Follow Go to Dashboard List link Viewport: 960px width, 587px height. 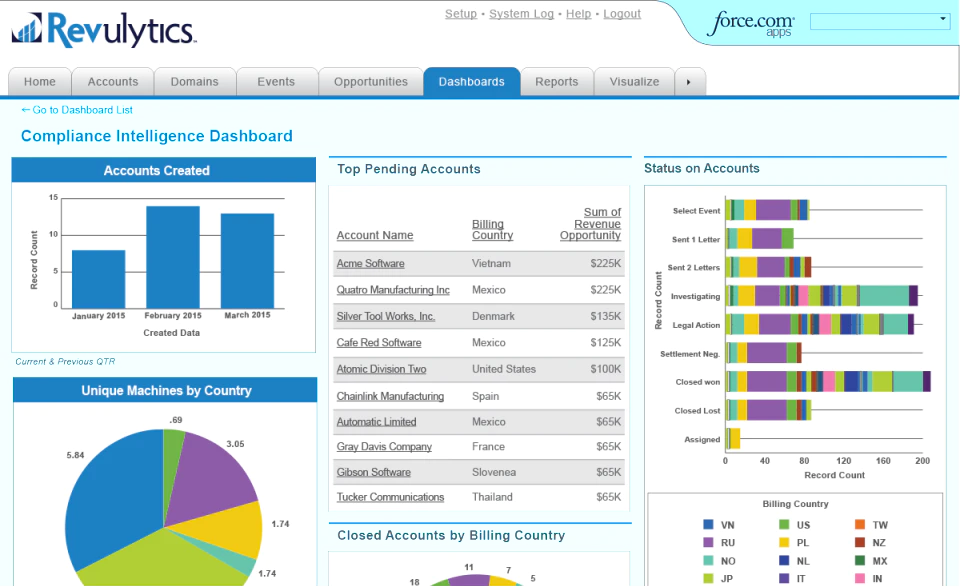77,110
